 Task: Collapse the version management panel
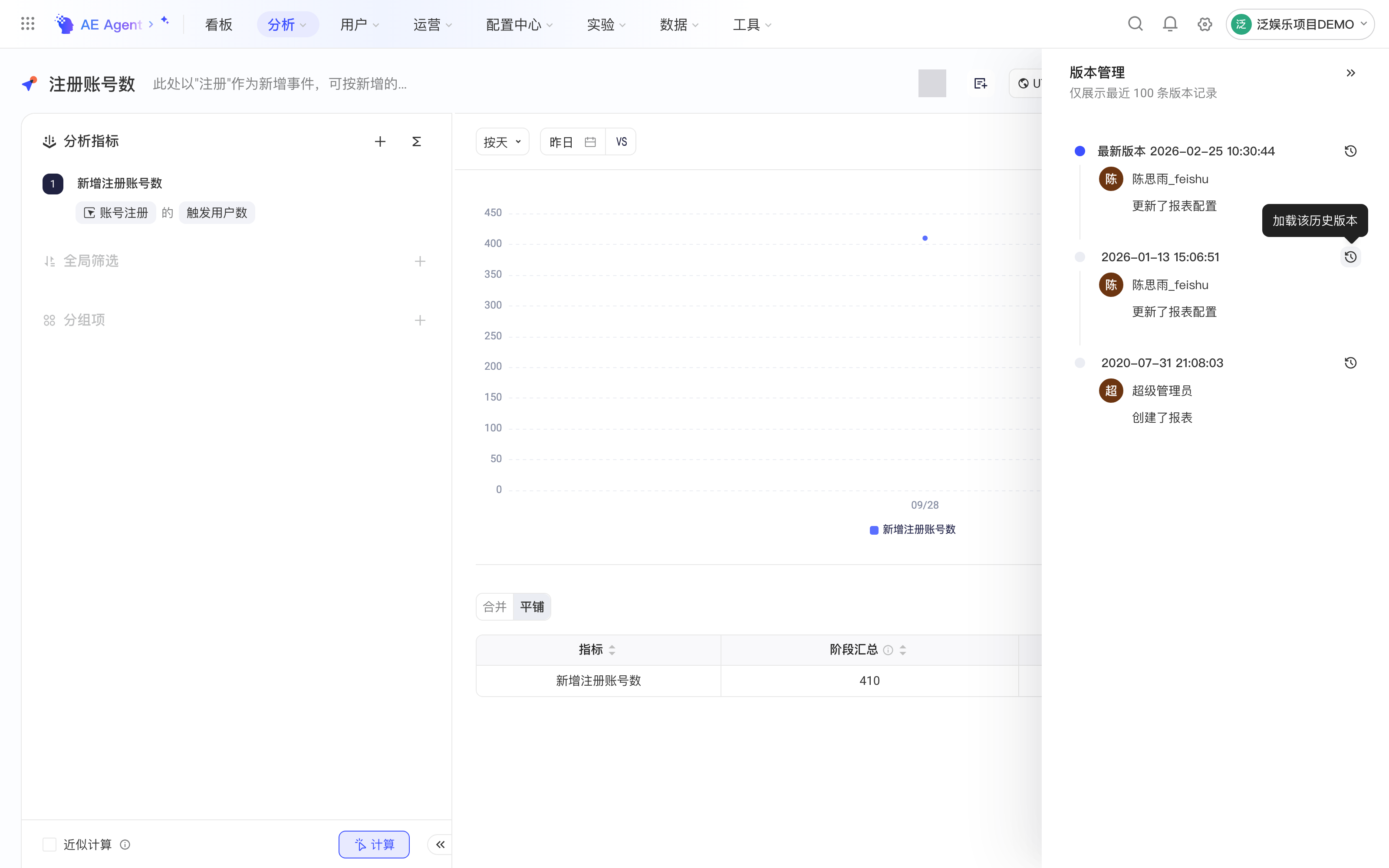(1350, 73)
